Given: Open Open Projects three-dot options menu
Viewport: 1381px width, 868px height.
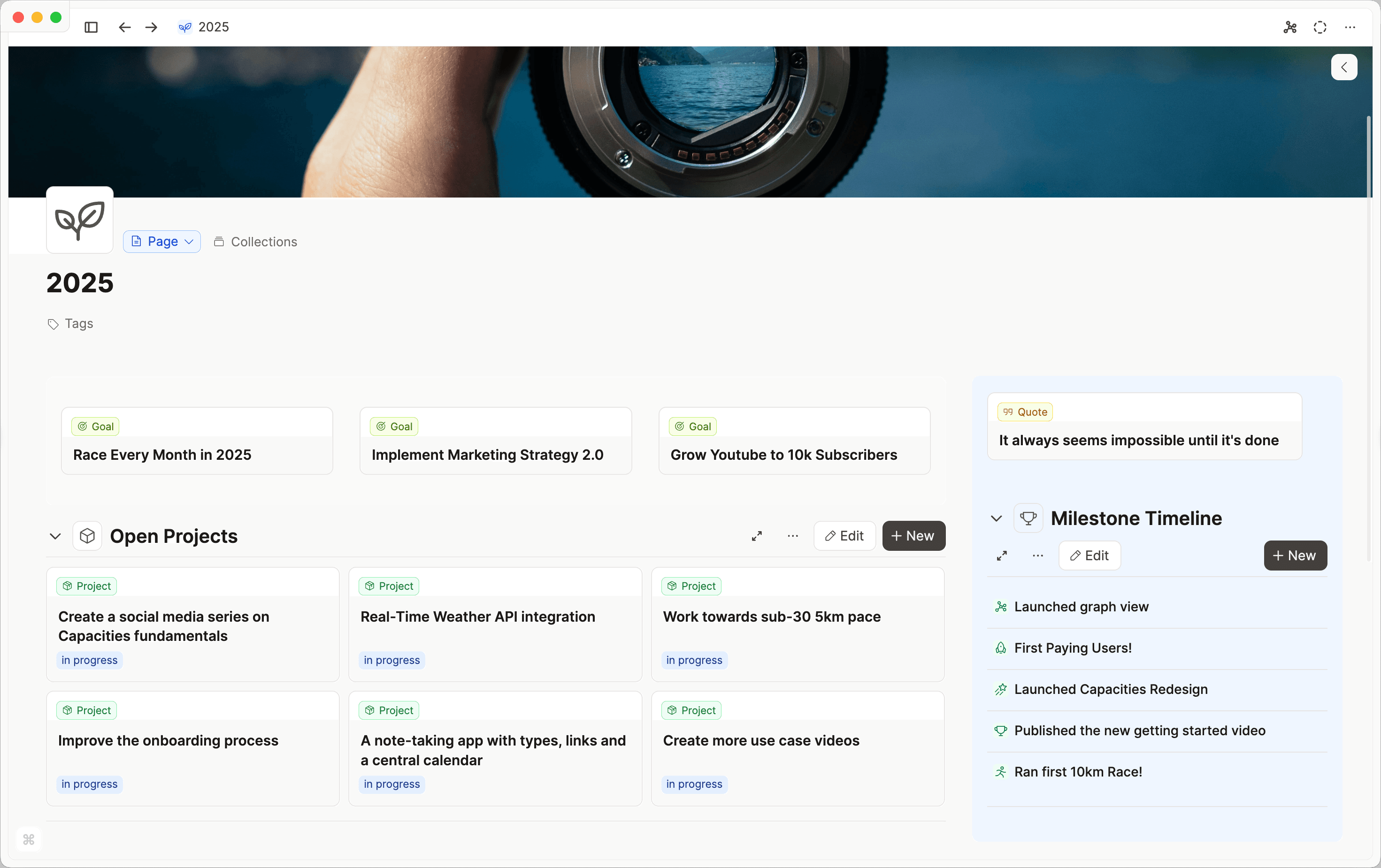Looking at the screenshot, I should (792, 536).
